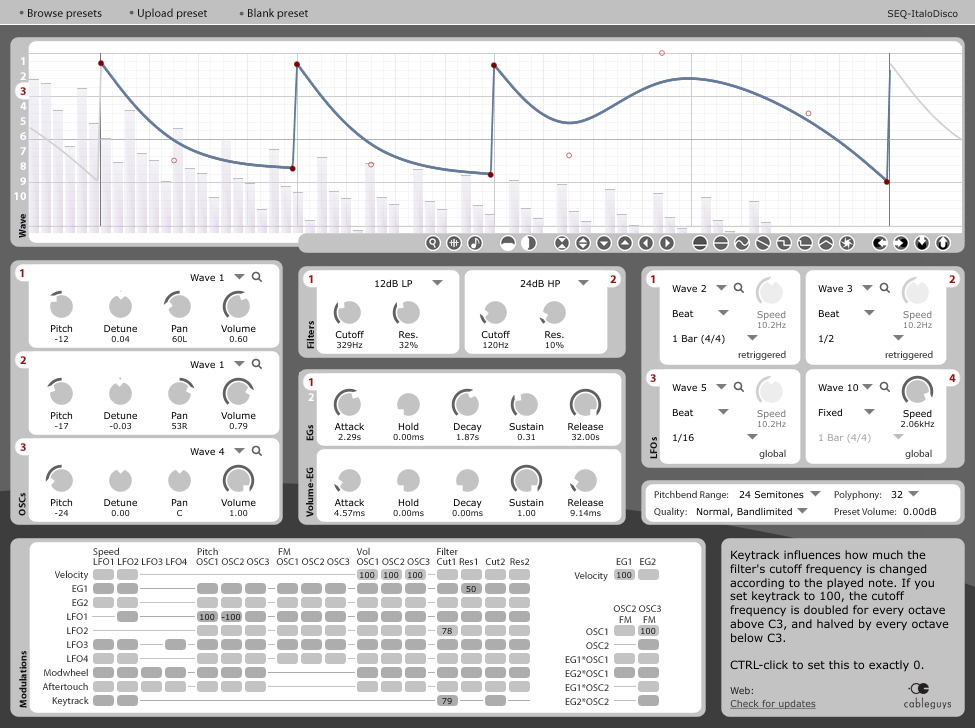
Task: Click the zoom magnifier icon in waveform toolbar
Action: pos(433,243)
